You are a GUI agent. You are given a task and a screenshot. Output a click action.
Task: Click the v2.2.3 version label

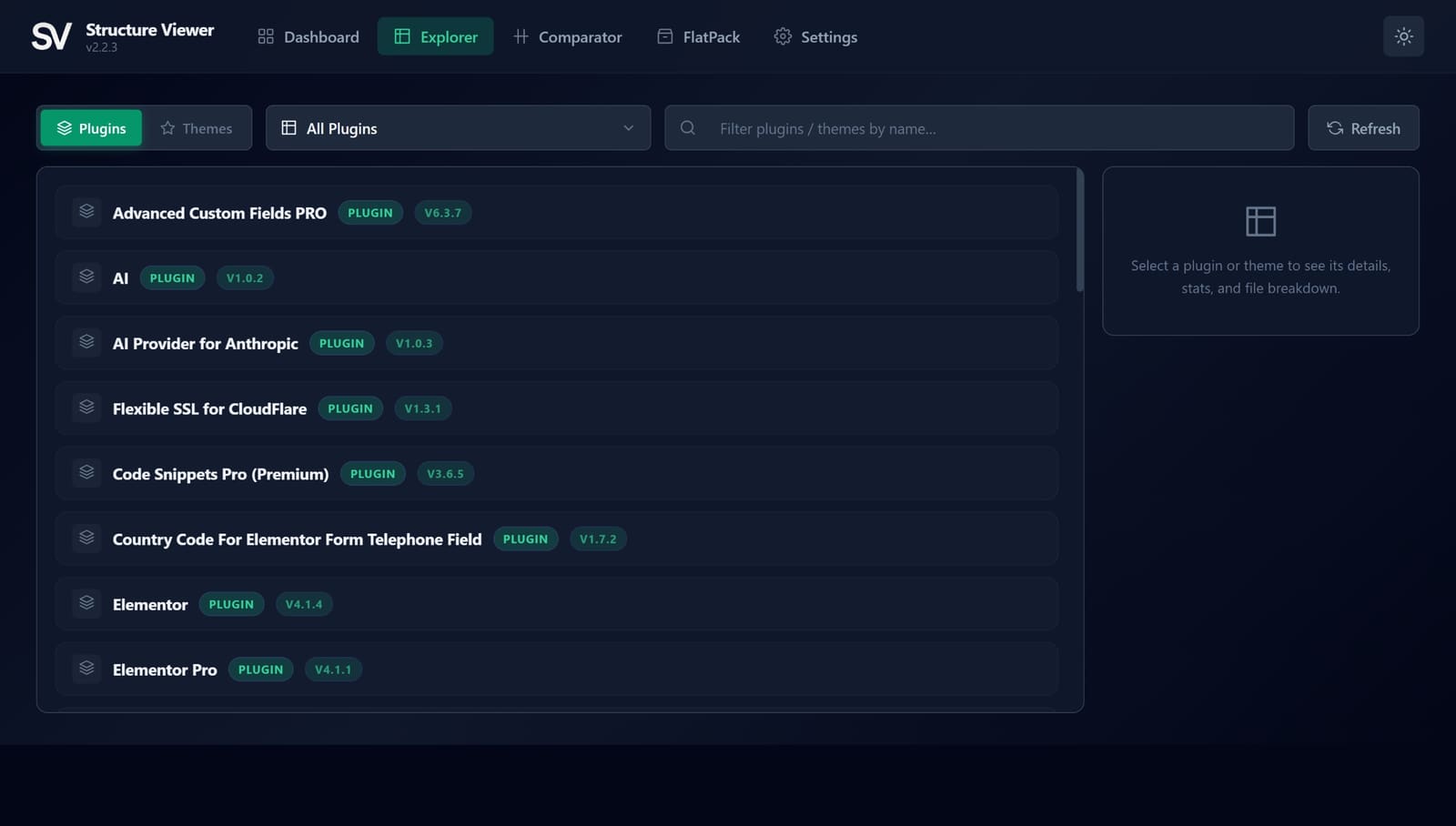[x=101, y=47]
